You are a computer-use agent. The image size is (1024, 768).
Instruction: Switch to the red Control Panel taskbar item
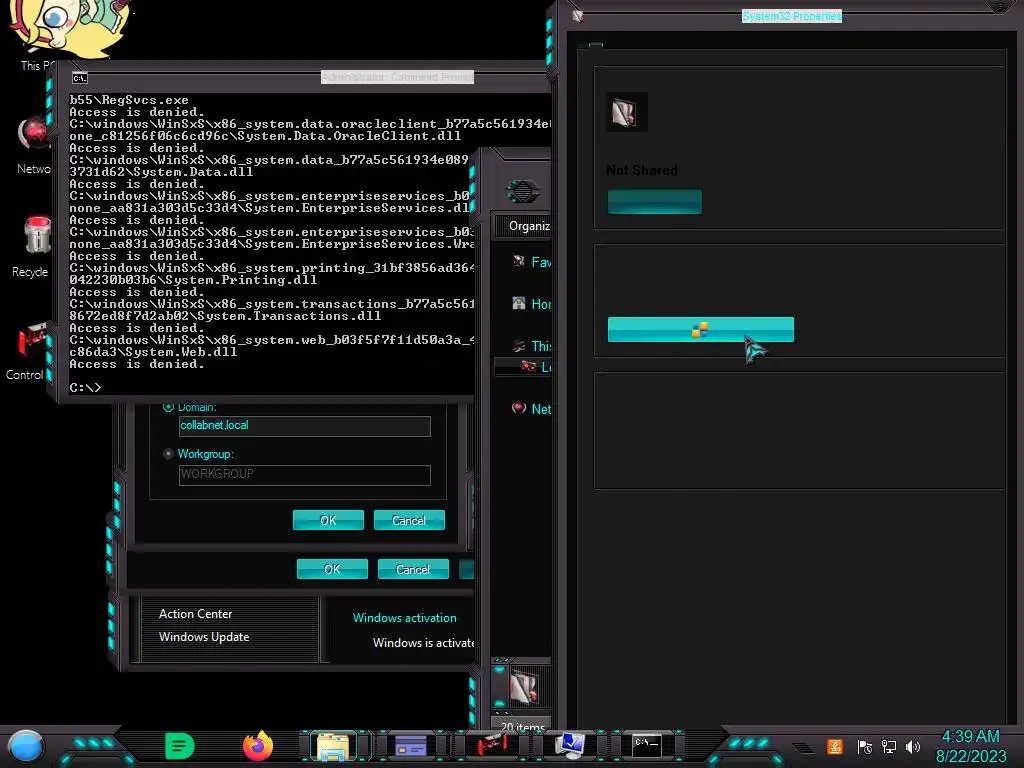(492, 744)
